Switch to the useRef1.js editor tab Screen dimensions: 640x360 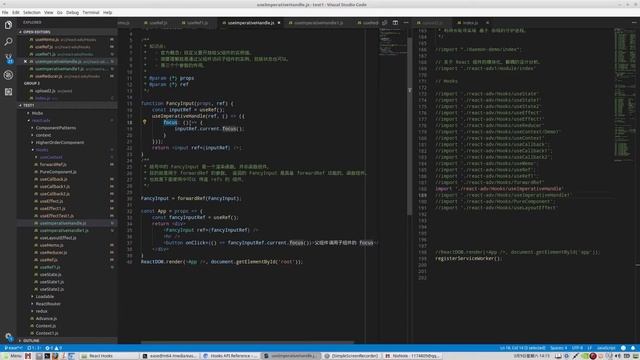tap(197, 23)
